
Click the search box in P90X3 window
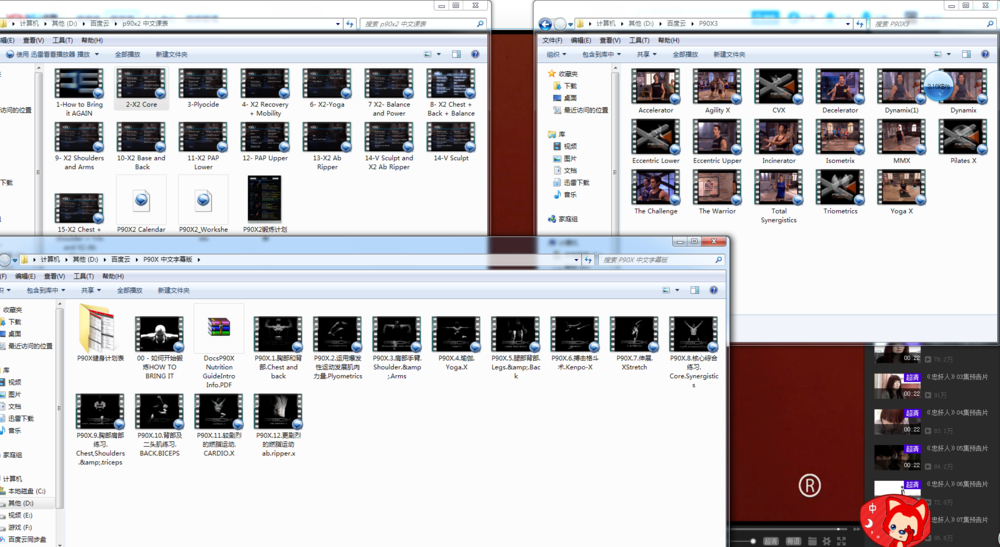[932, 24]
